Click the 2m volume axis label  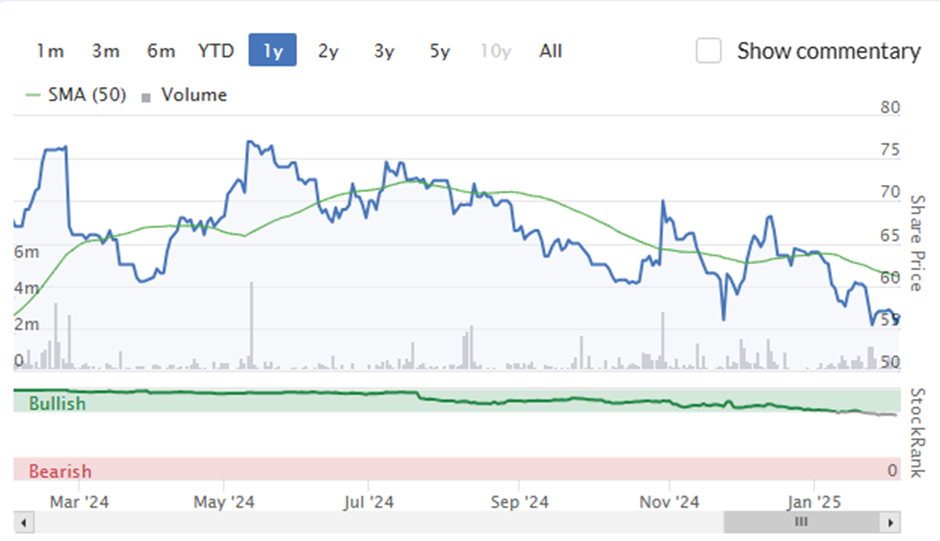point(26,324)
